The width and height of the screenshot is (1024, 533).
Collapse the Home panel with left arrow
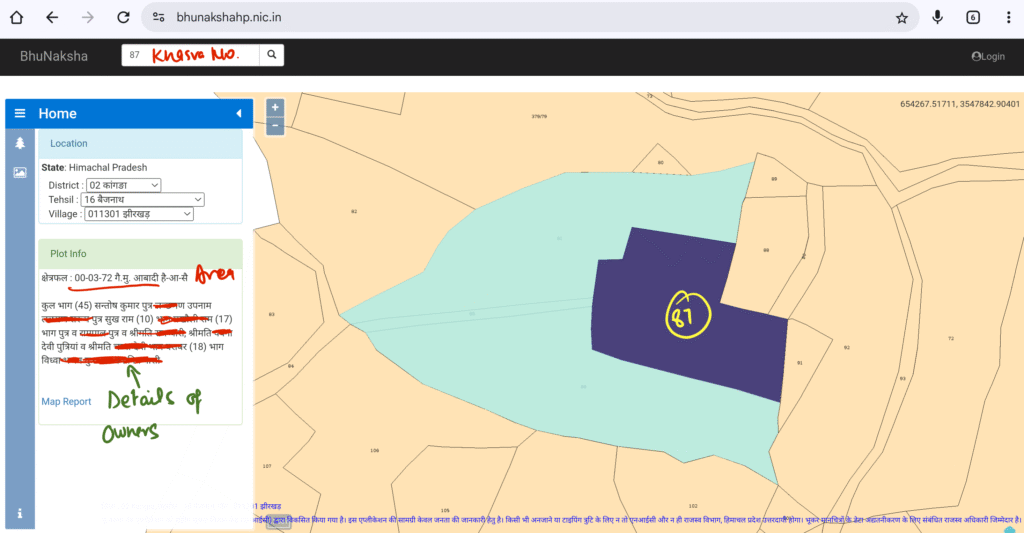coord(238,114)
